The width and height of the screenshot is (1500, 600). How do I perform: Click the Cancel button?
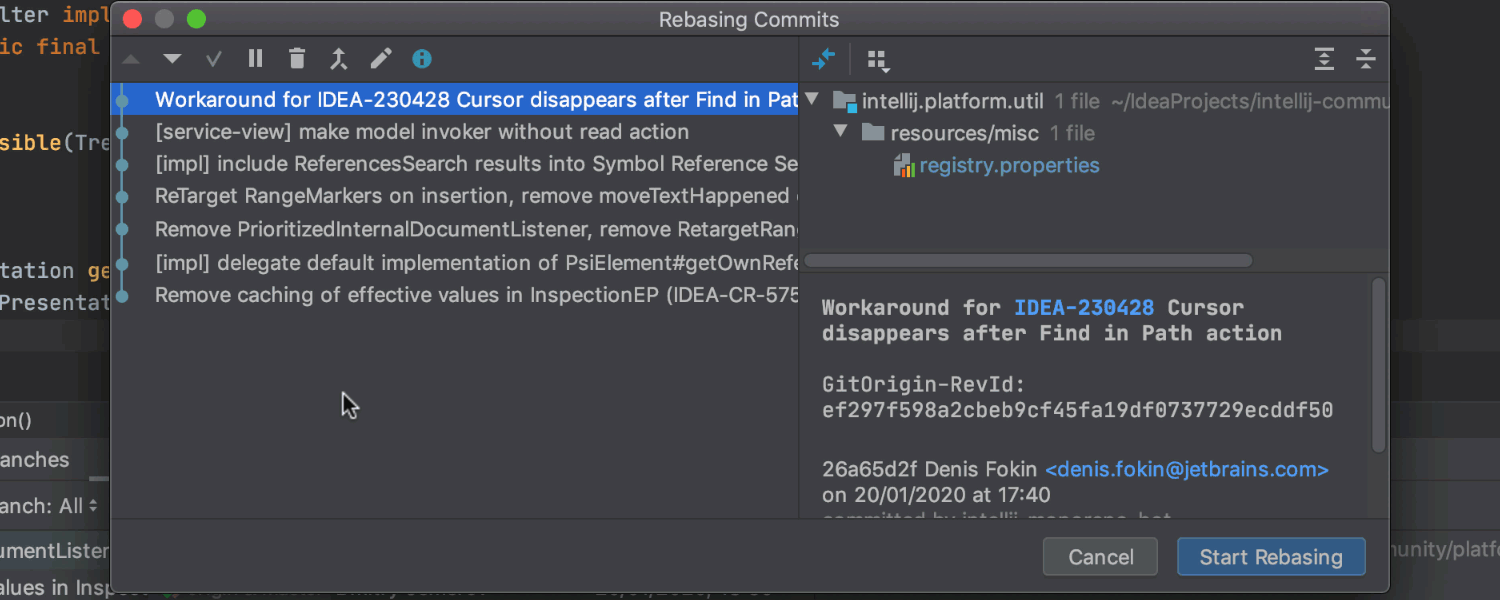click(x=1100, y=557)
